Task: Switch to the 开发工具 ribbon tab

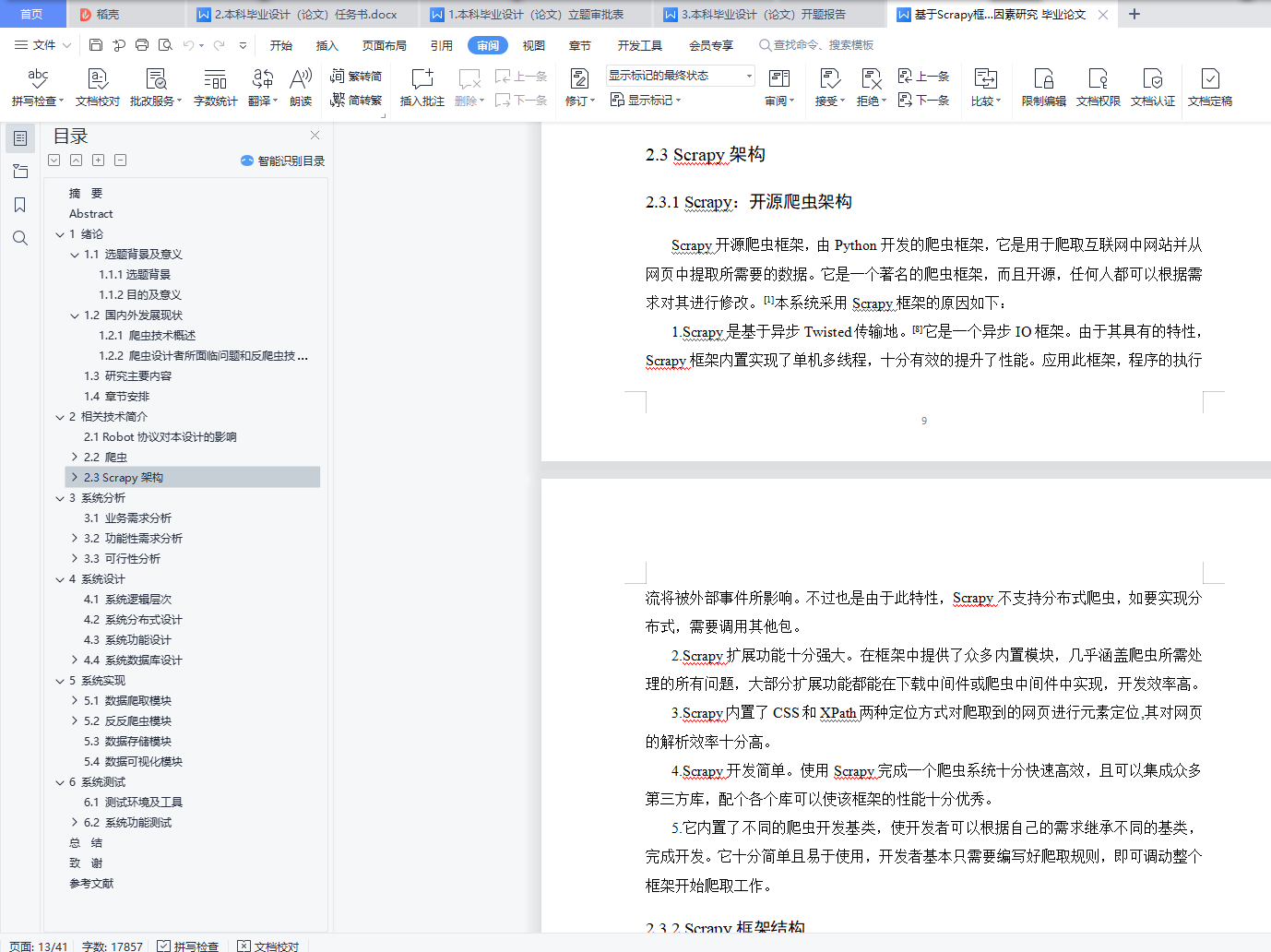Action: (x=640, y=45)
